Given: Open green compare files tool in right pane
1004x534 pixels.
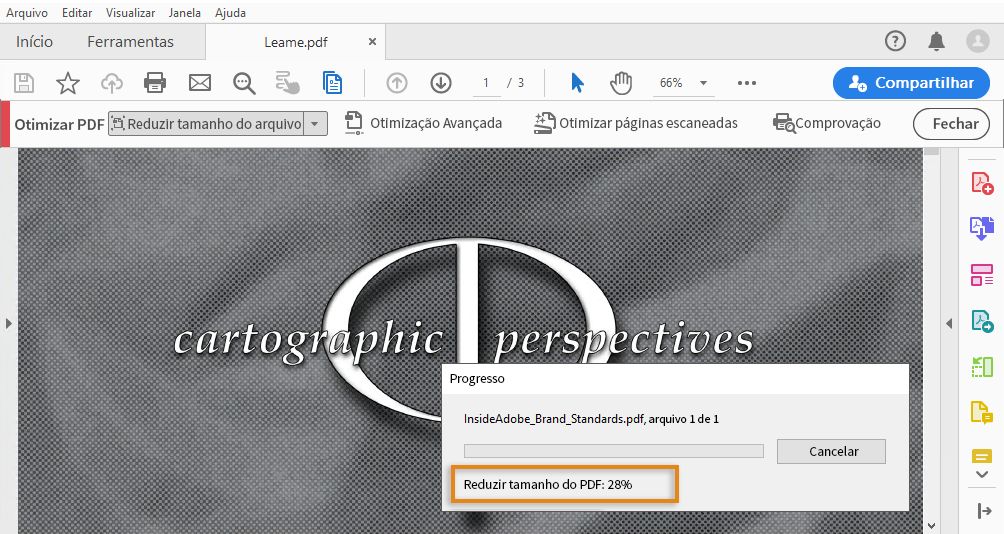Looking at the screenshot, I should [982, 367].
